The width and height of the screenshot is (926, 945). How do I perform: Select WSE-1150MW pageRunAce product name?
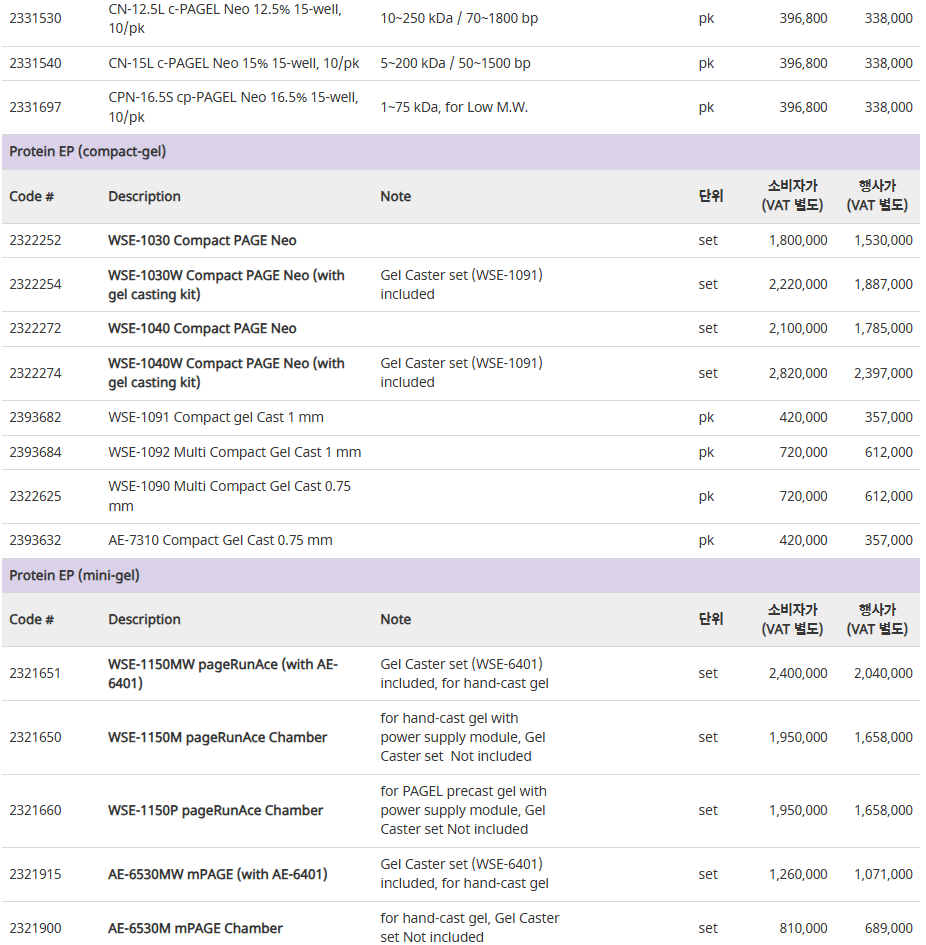point(222,673)
